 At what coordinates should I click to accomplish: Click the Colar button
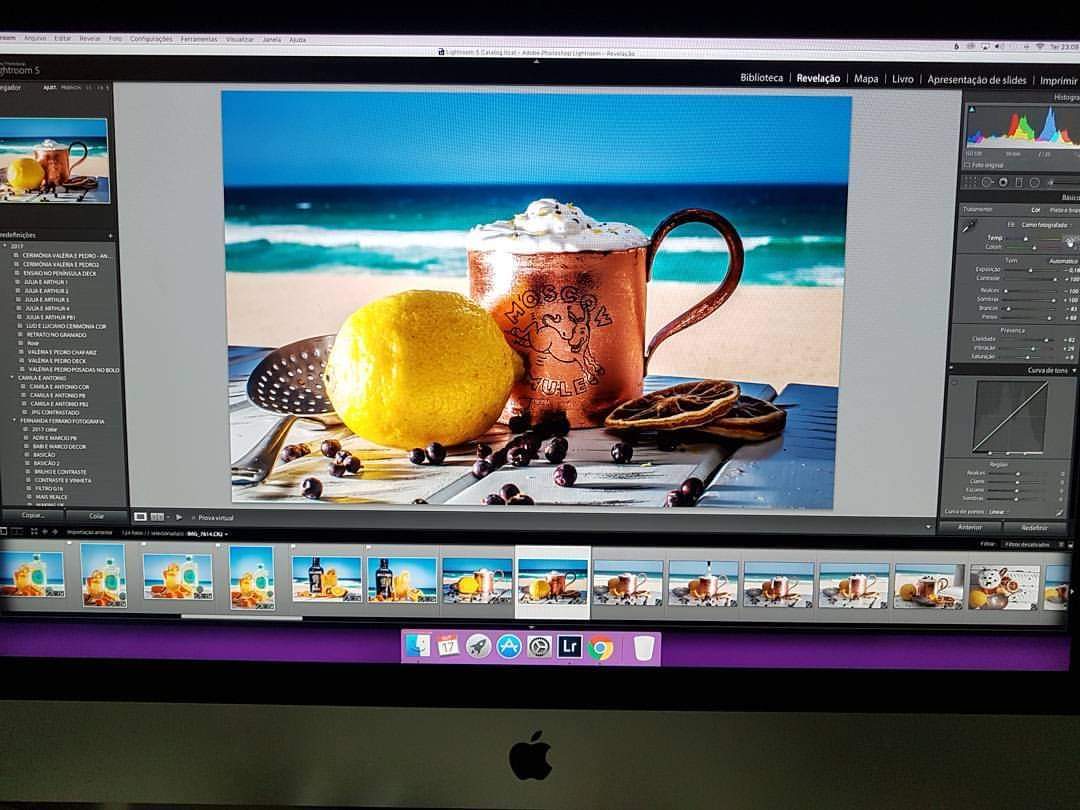(96, 516)
